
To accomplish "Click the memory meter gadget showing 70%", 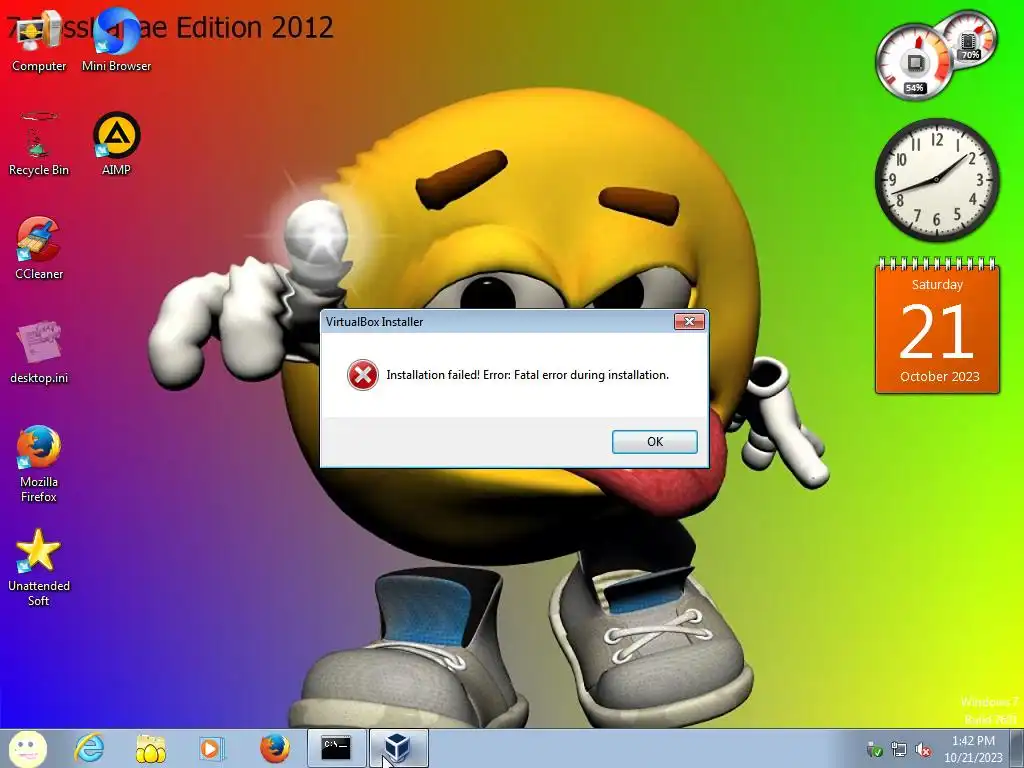I will pos(969,38).
